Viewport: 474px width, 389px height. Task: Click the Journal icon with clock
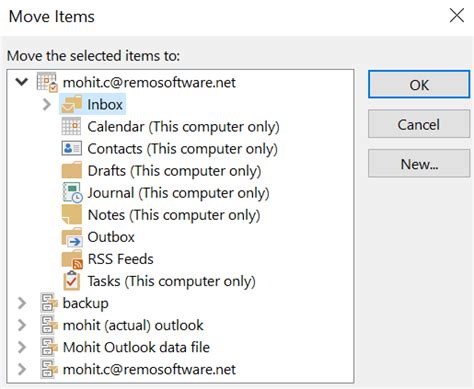tap(72, 192)
